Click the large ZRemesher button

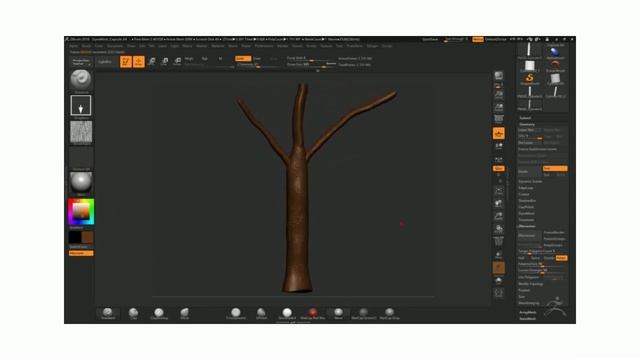pyautogui.click(x=529, y=236)
